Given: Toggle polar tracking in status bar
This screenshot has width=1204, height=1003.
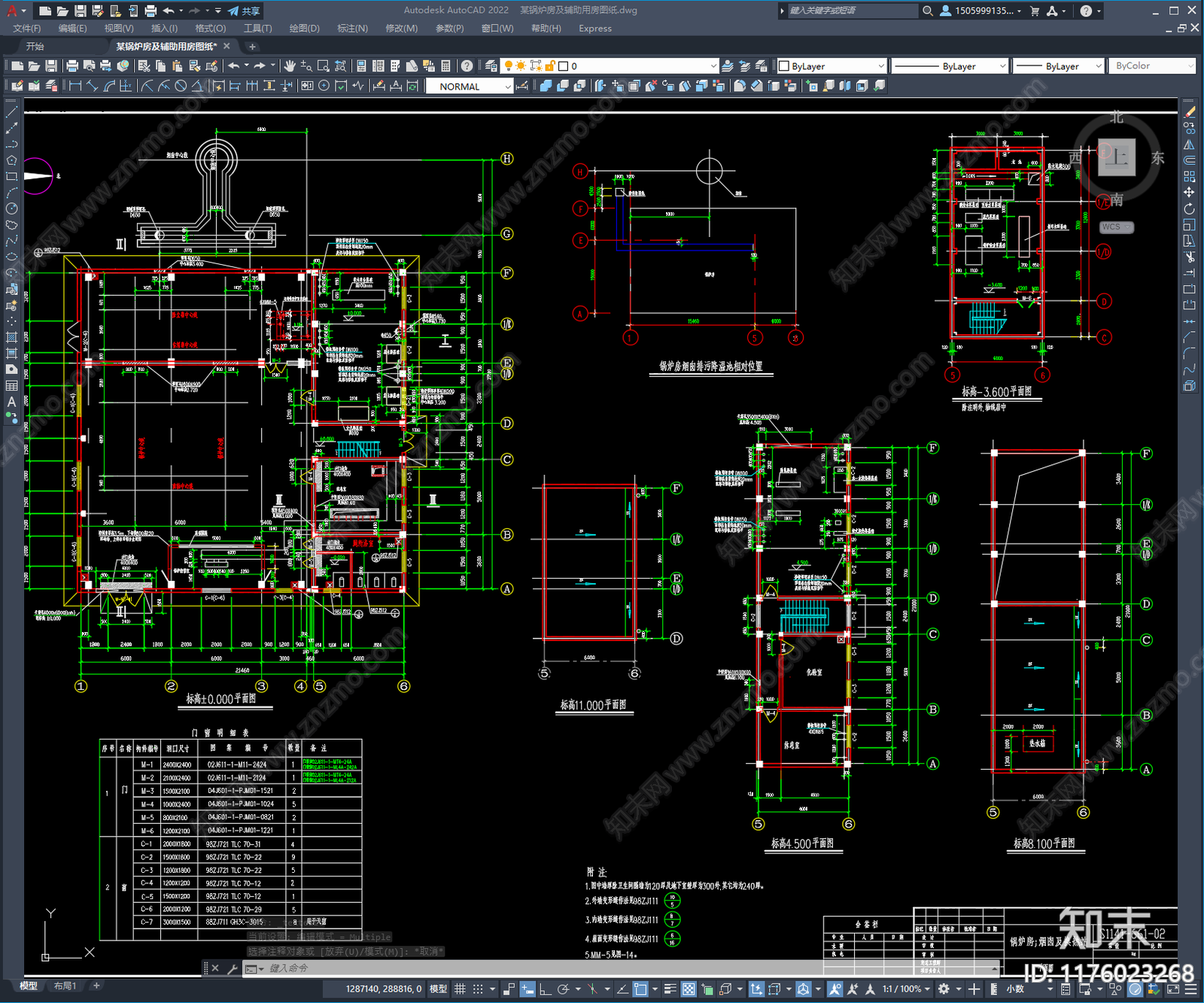Looking at the screenshot, I should click(563, 989).
